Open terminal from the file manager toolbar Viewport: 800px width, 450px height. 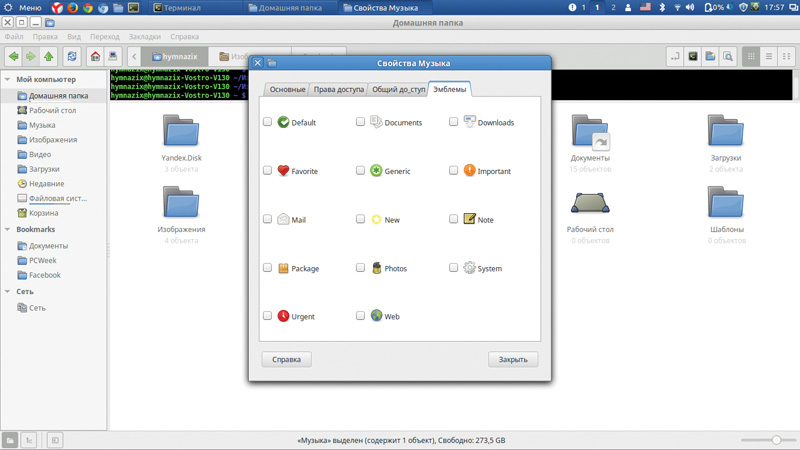coord(692,57)
